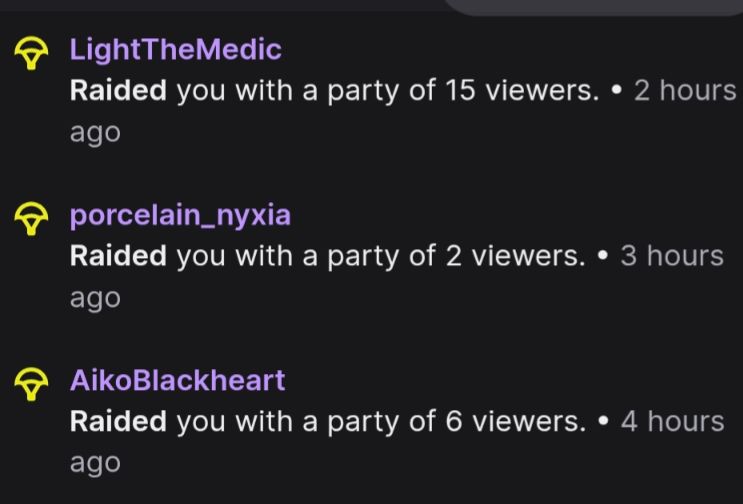Click bold "Raided" under LightTheMedic
Viewport: 743px width, 504px height.
coord(118,90)
